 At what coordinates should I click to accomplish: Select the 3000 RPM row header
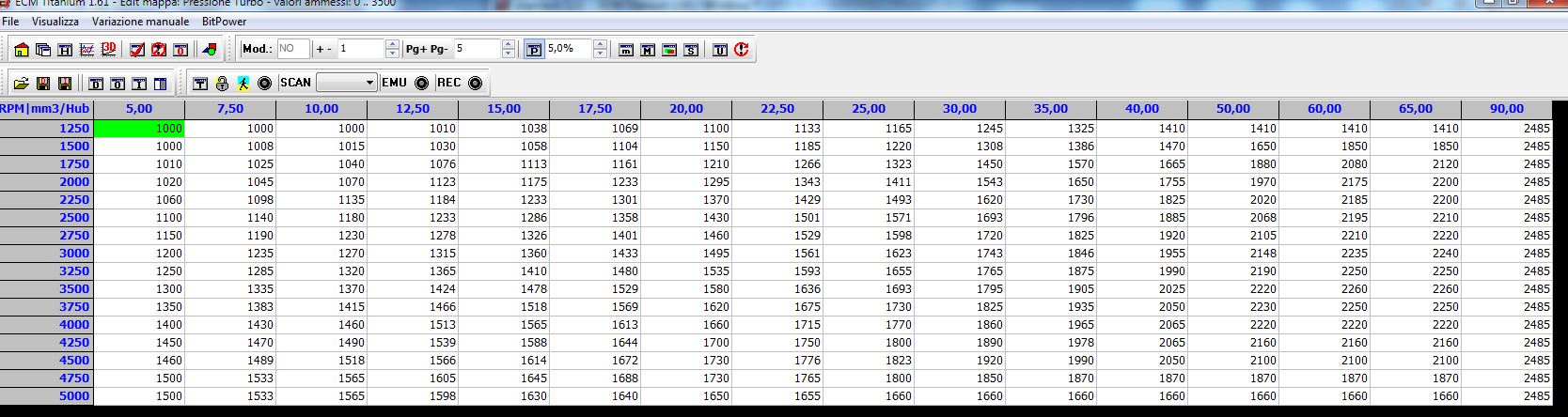pyautogui.click(x=46, y=254)
